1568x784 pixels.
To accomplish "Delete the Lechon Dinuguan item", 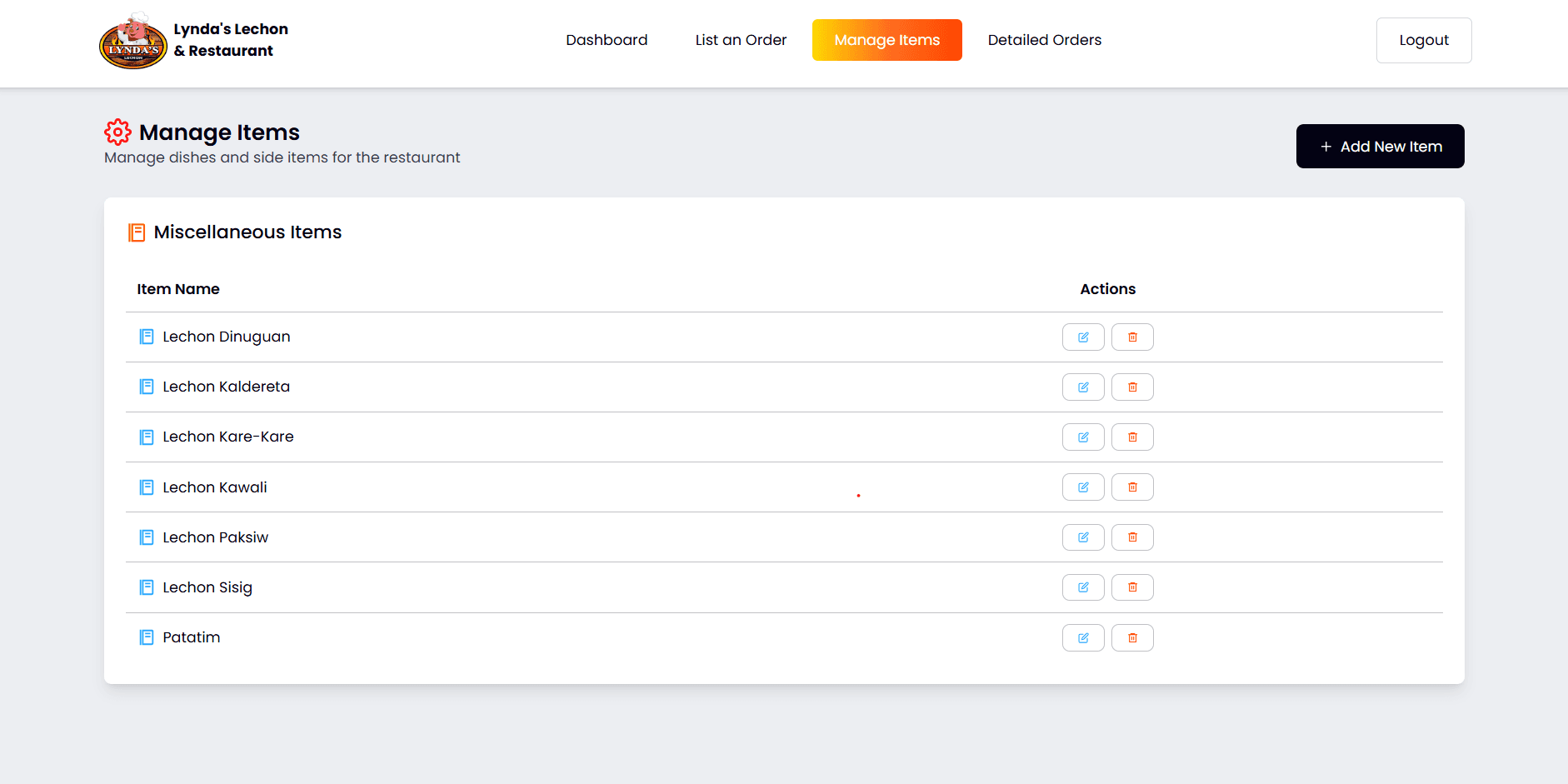I will click(1132, 337).
